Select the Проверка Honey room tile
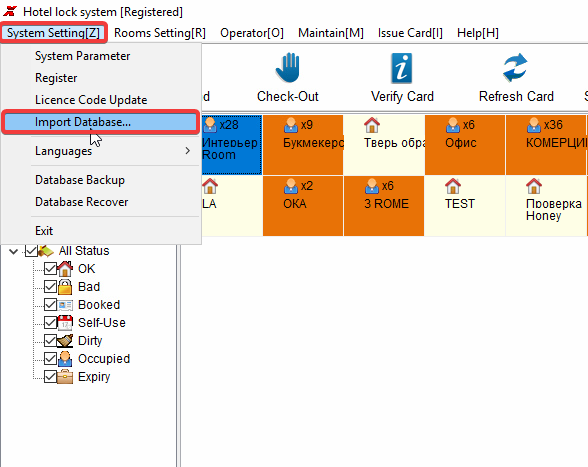The image size is (588, 467). coord(546,206)
